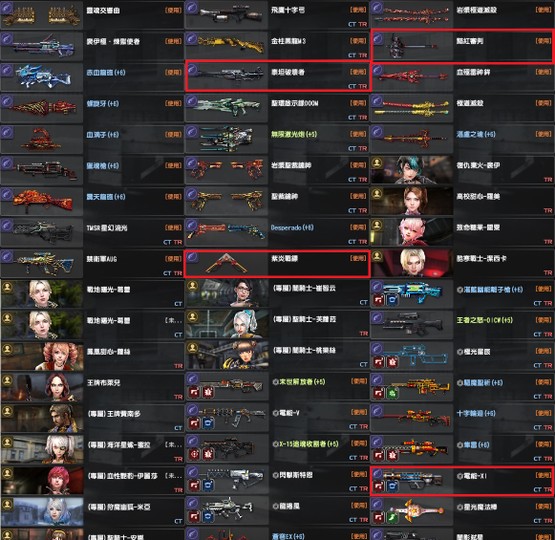Screen dimensions: 555x540
Task: Select the 護衛軍AUG rifle icon
Action: tap(42, 264)
